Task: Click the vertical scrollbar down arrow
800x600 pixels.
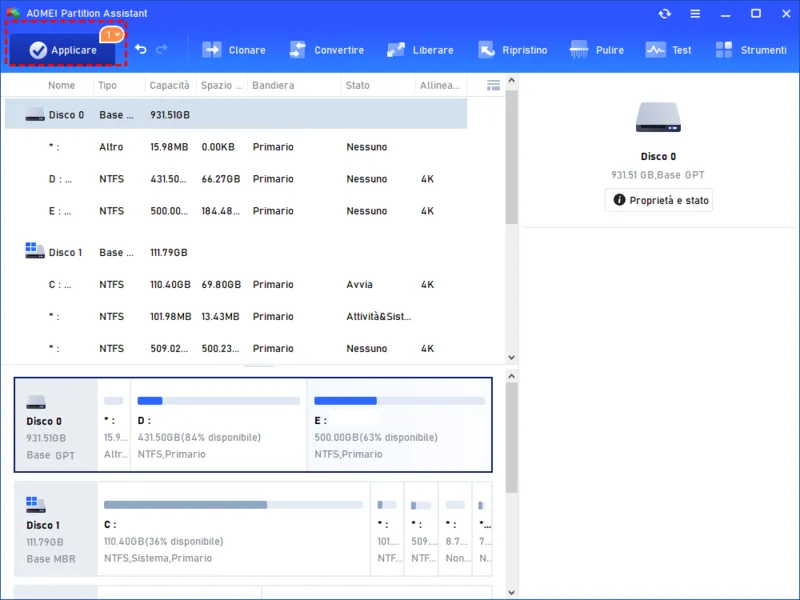Action: click(x=512, y=357)
